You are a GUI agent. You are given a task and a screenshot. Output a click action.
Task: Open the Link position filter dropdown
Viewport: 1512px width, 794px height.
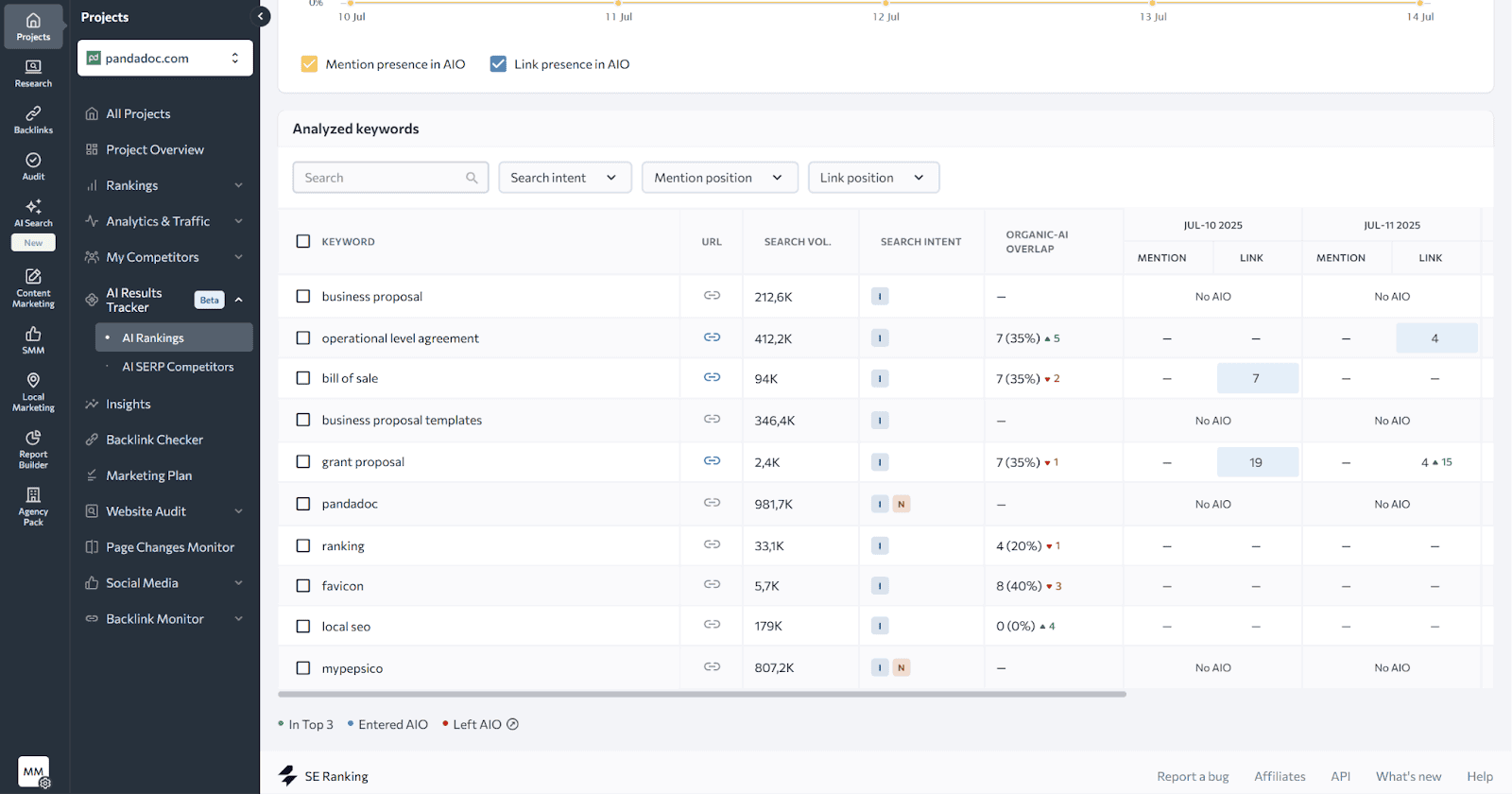873,178
